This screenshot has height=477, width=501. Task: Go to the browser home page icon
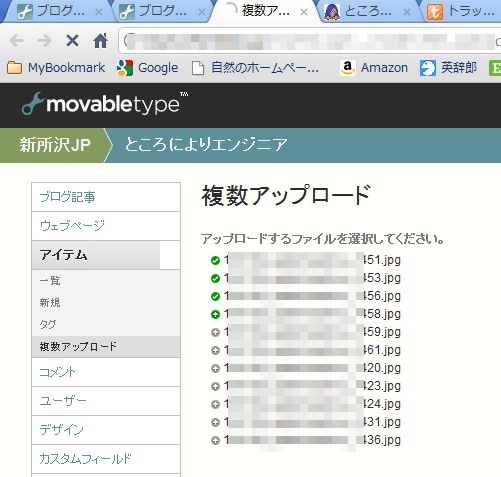pos(100,41)
